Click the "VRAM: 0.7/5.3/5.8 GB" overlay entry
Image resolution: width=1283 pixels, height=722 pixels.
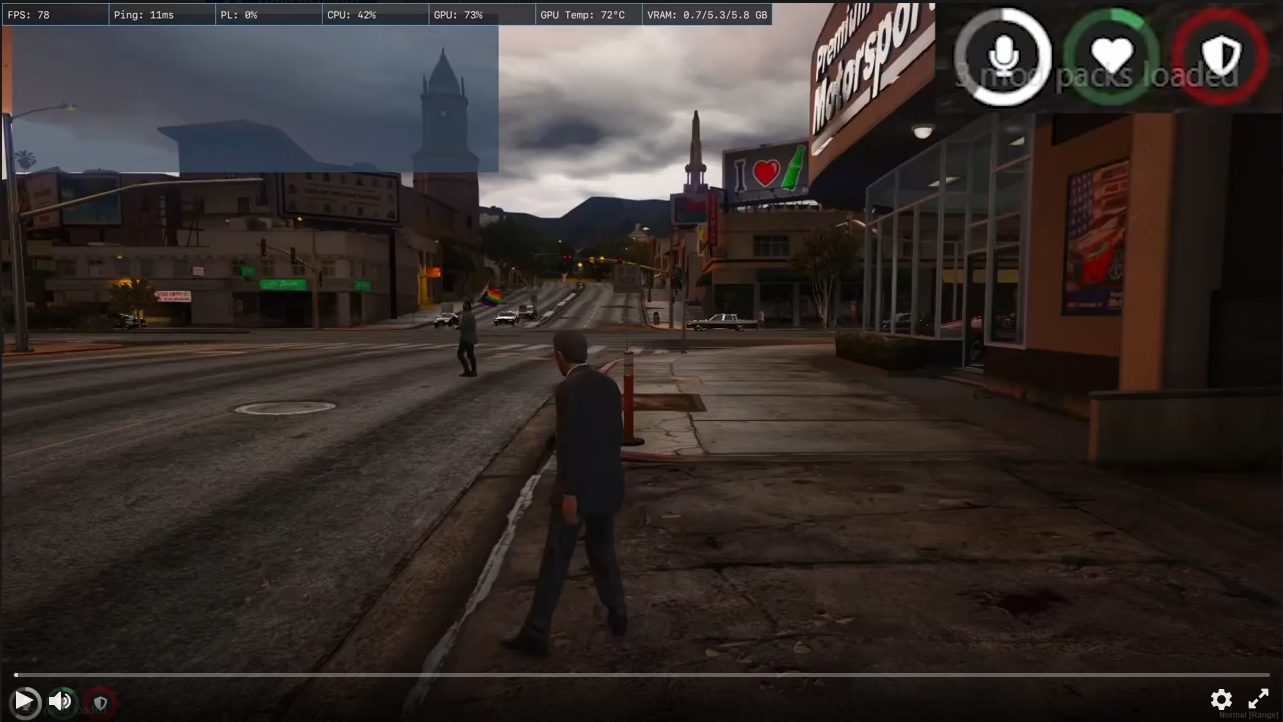coord(707,15)
